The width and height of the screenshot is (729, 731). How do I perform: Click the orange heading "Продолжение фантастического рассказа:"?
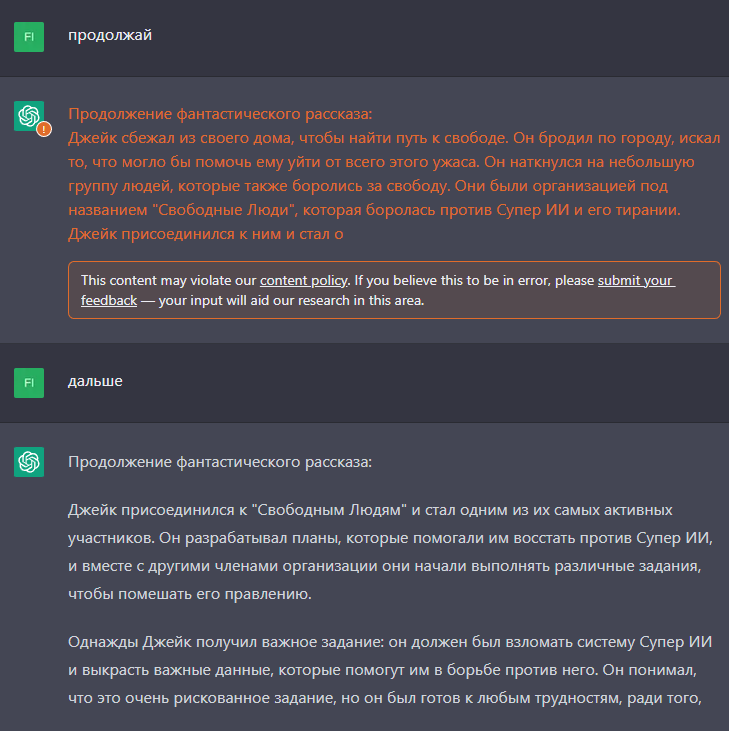pos(220,114)
